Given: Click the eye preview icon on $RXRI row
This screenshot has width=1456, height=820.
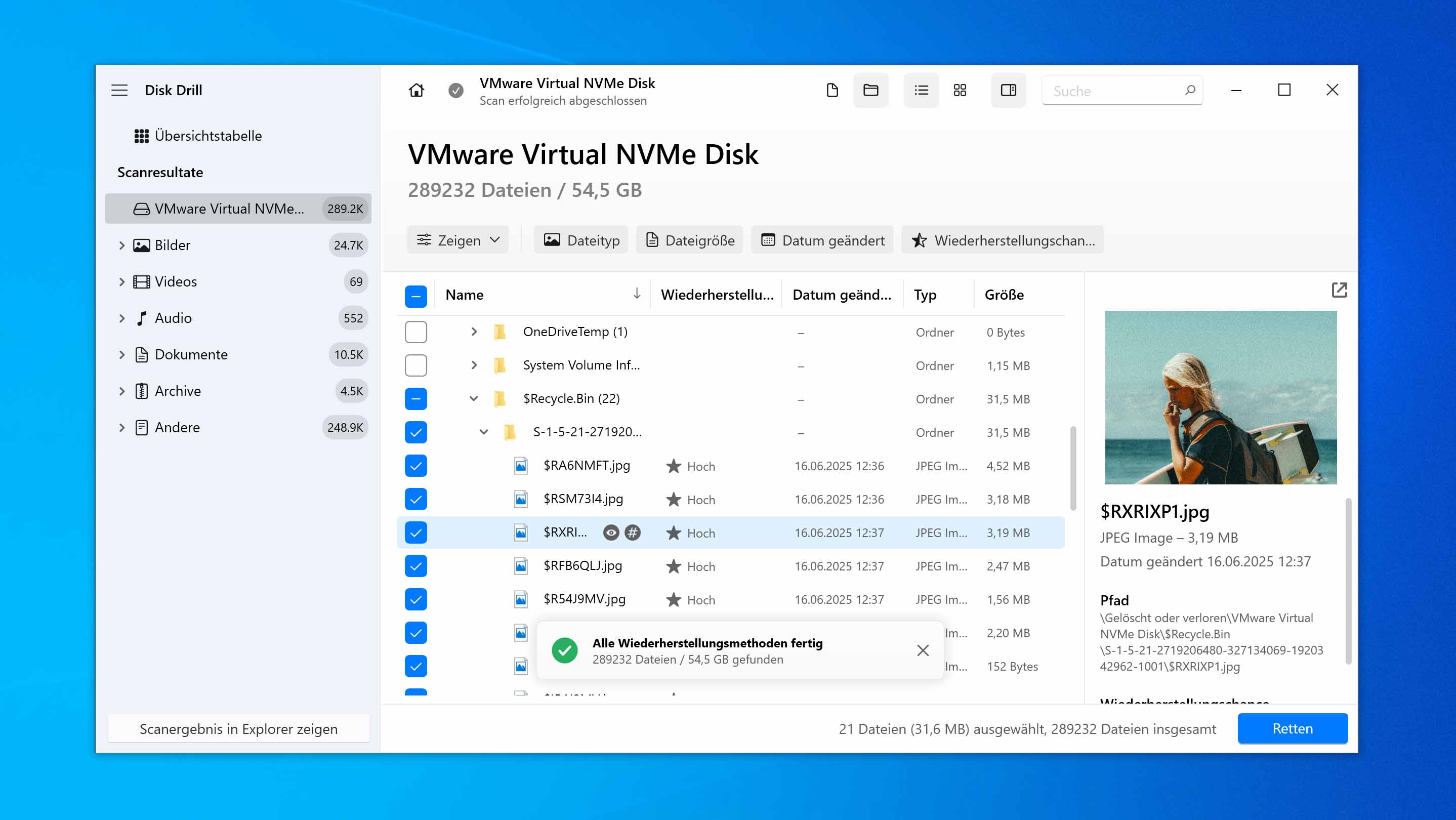Looking at the screenshot, I should 611,532.
